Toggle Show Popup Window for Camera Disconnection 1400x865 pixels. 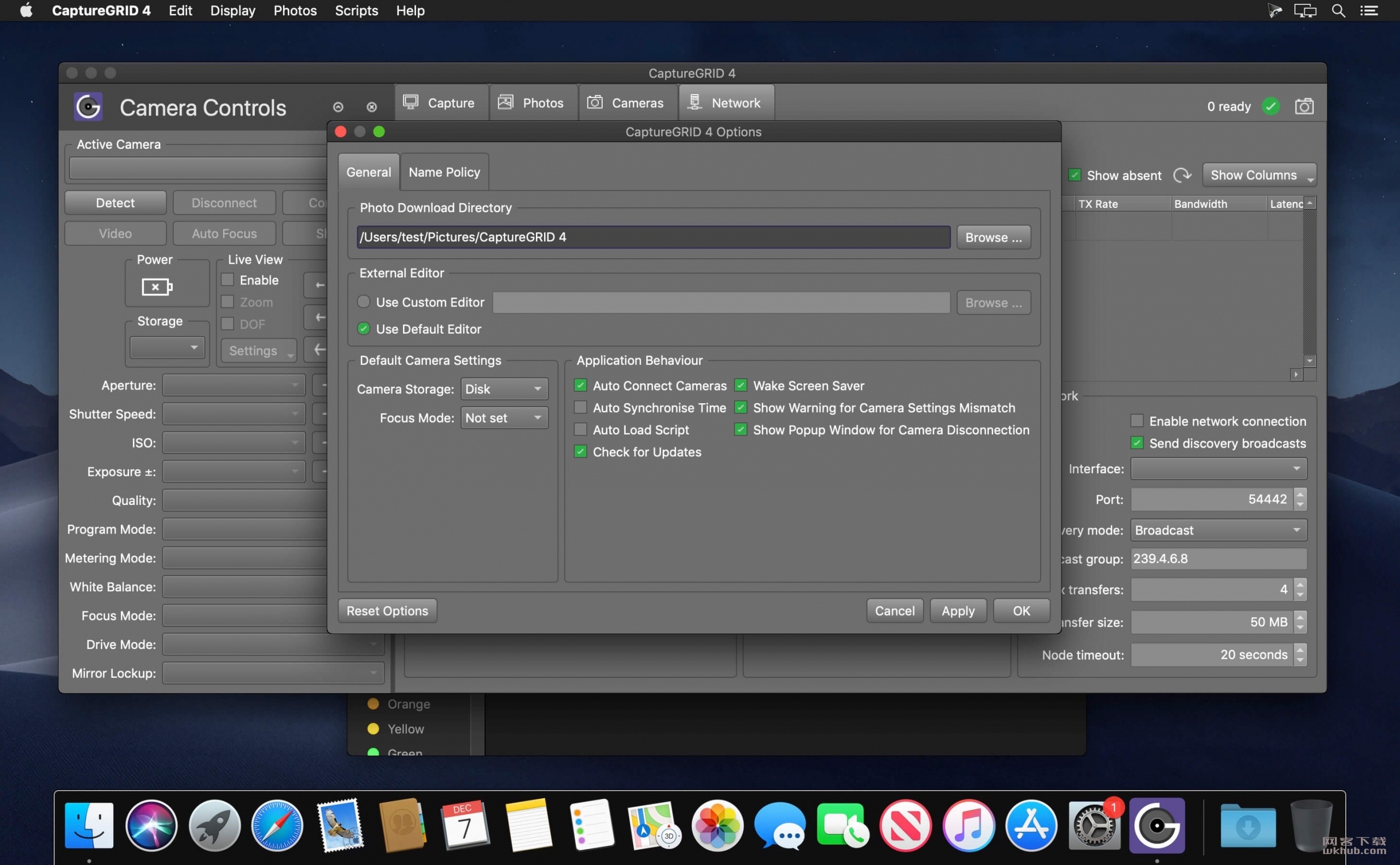tap(740, 429)
